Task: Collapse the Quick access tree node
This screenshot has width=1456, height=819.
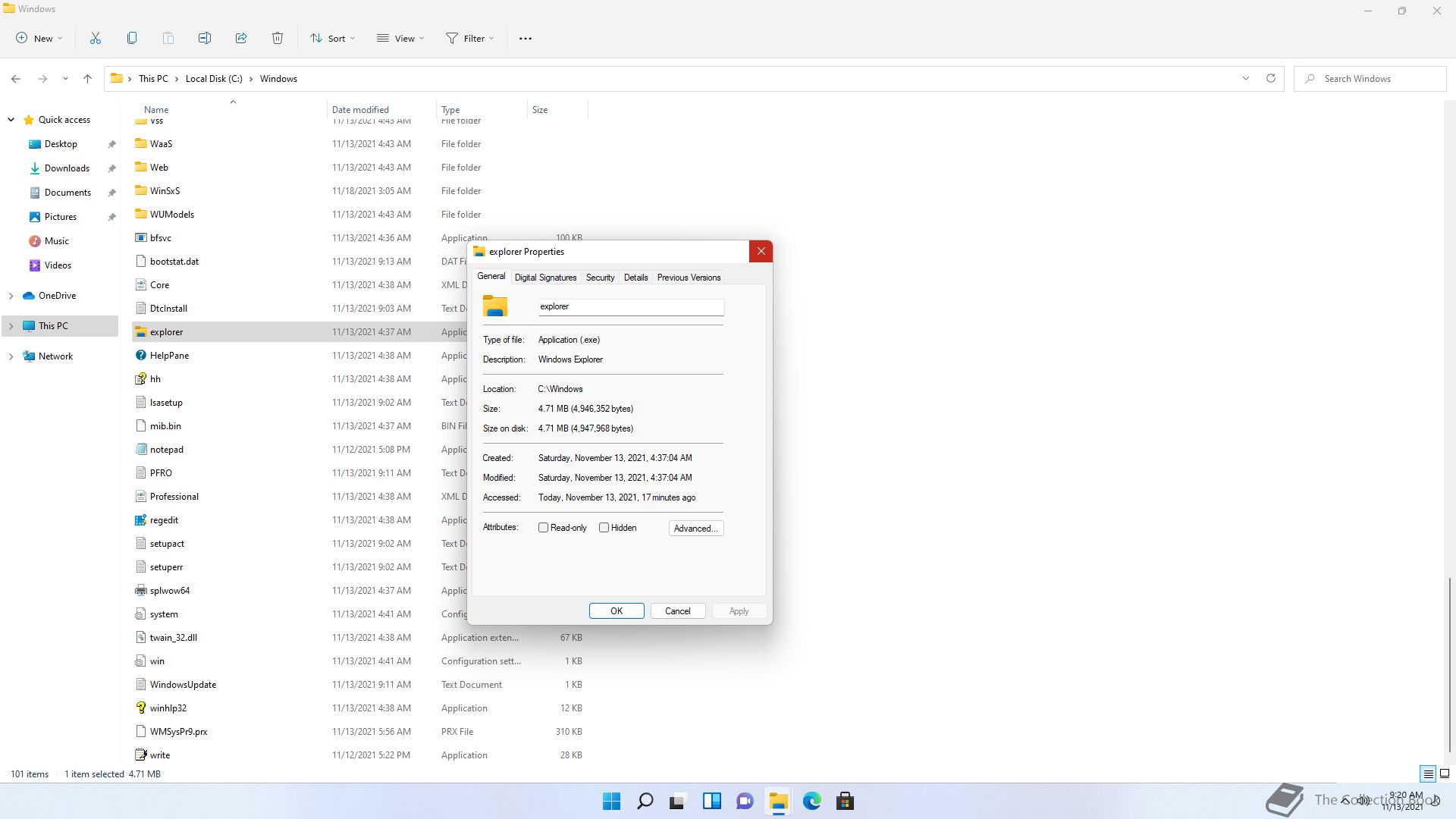Action: [11, 120]
